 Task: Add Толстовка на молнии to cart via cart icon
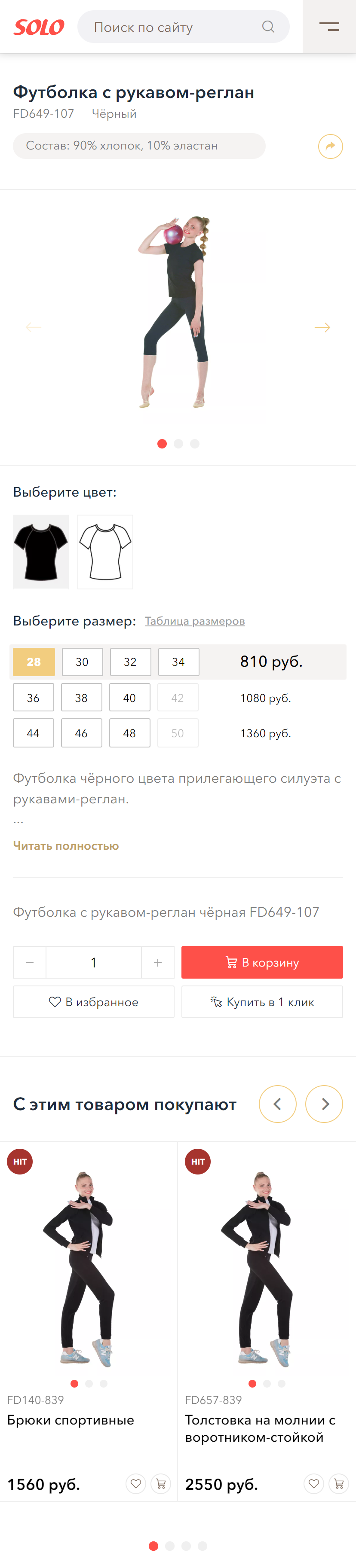[x=339, y=1483]
